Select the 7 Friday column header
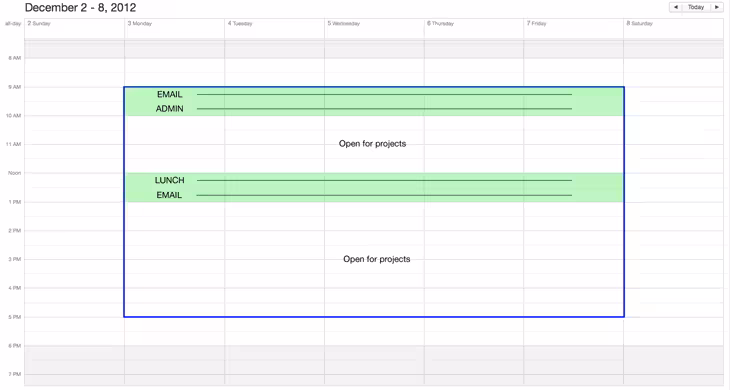Viewport: 730px width, 390px height. pyautogui.click(x=536, y=23)
